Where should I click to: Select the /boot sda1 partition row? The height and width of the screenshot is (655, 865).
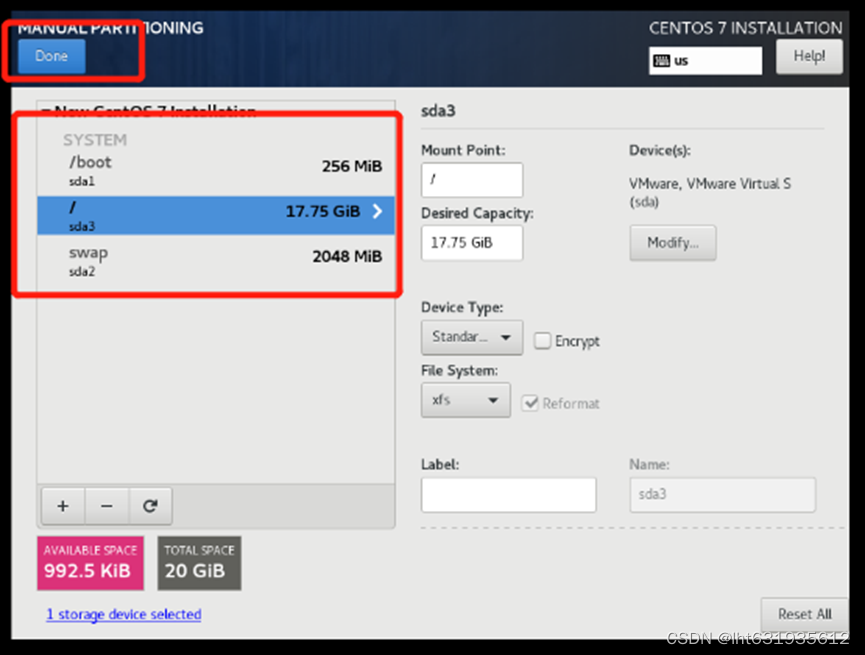[x=216, y=171]
